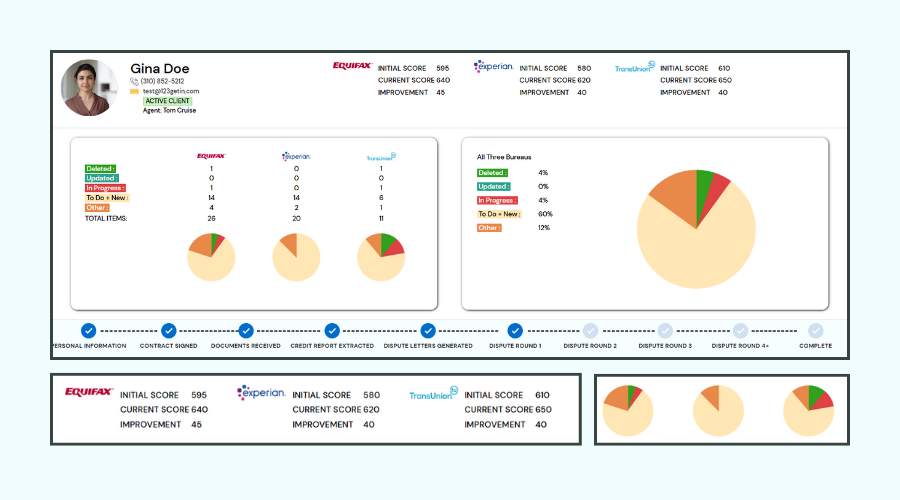Image resolution: width=900 pixels, height=500 pixels.
Task: Click the green Deleted legend label in All Three Bureaus
Action: 492,173
